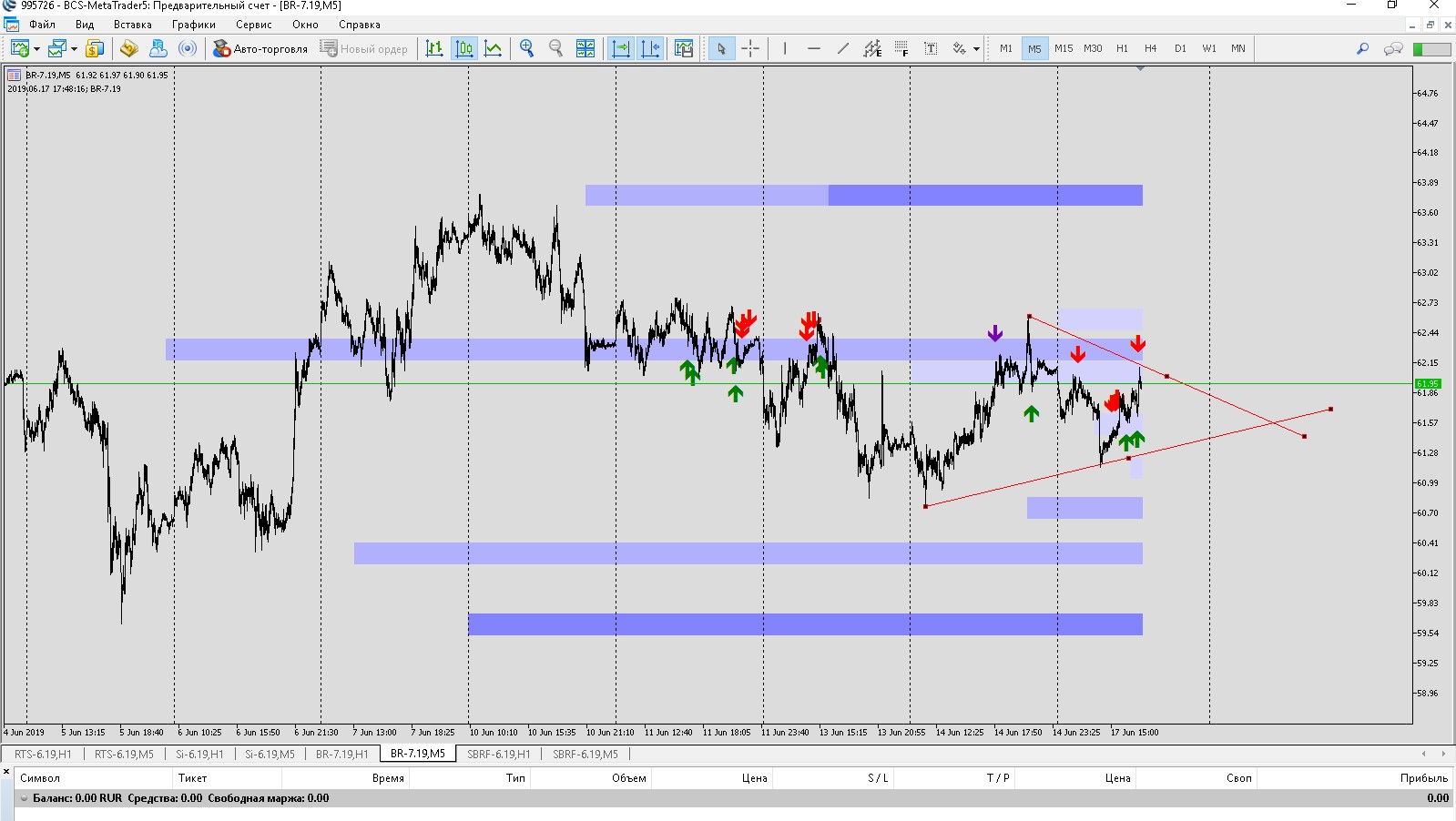1456x821 pixels.
Task: Switch to candlestick chart display
Action: click(x=464, y=48)
